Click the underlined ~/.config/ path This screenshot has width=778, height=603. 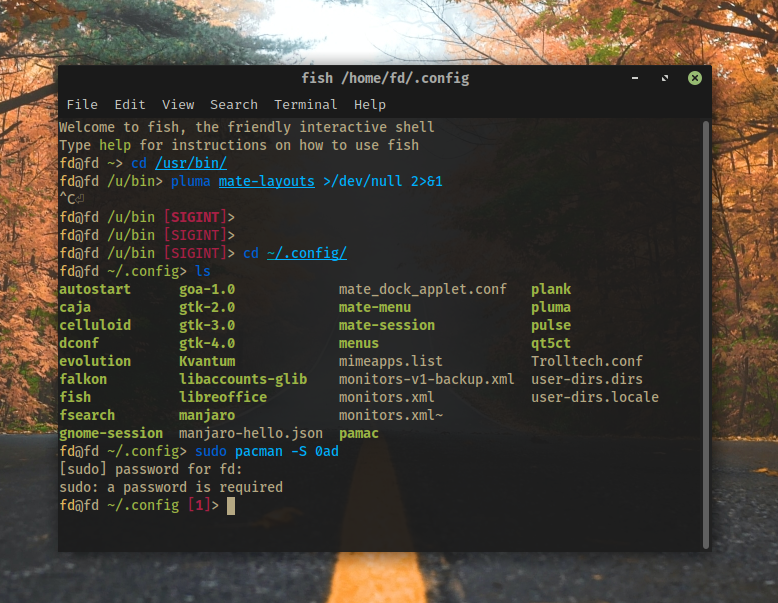tap(306, 253)
